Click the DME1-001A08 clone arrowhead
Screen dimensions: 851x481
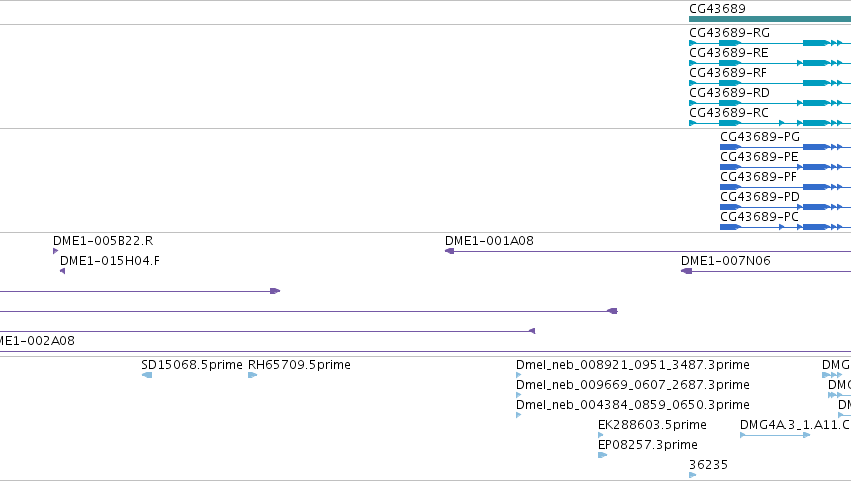coord(449,251)
